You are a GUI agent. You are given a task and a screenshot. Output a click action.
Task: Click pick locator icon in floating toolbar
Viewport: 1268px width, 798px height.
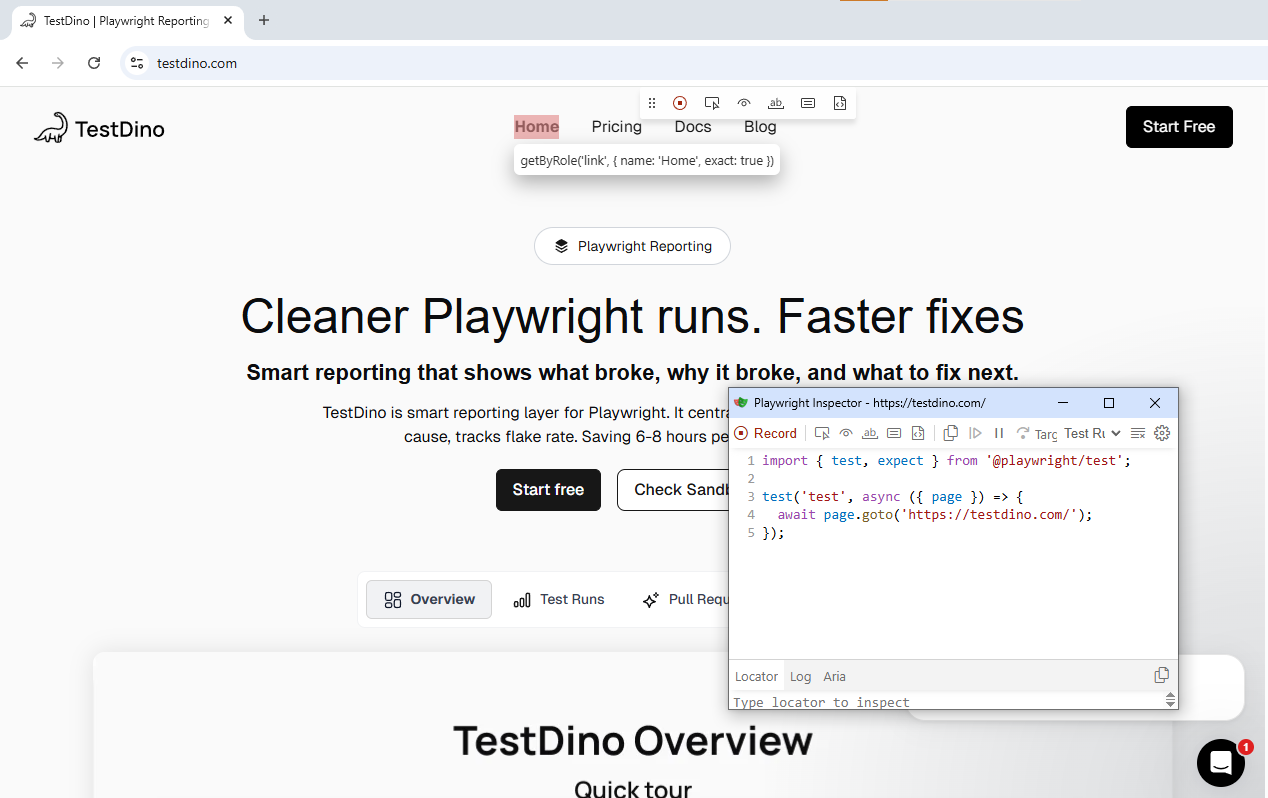(x=712, y=103)
